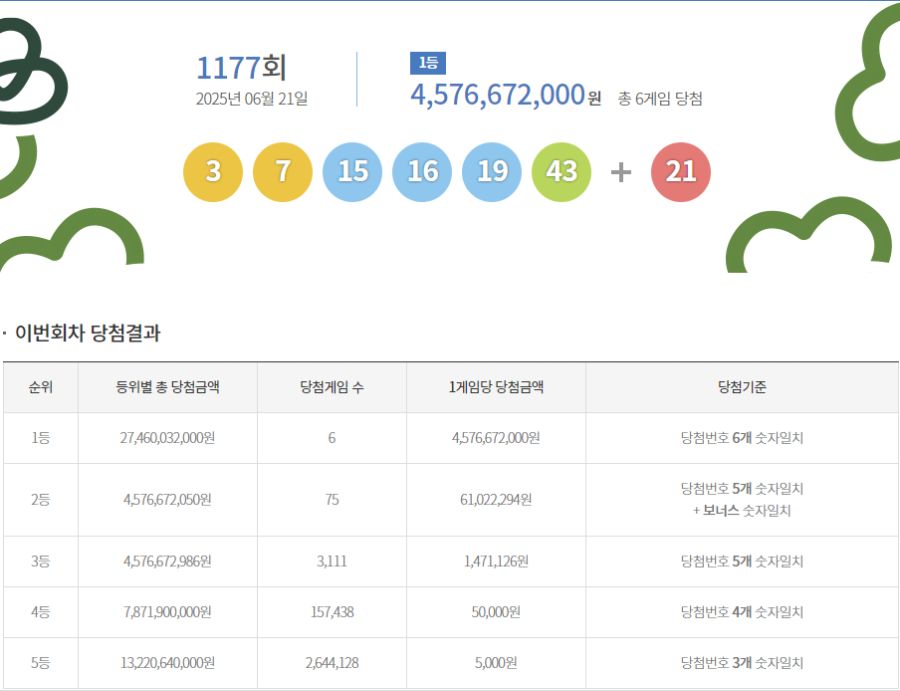Image resolution: width=900 pixels, height=691 pixels.
Task: Click winning games count 3,111 cell
Action: coord(332,561)
